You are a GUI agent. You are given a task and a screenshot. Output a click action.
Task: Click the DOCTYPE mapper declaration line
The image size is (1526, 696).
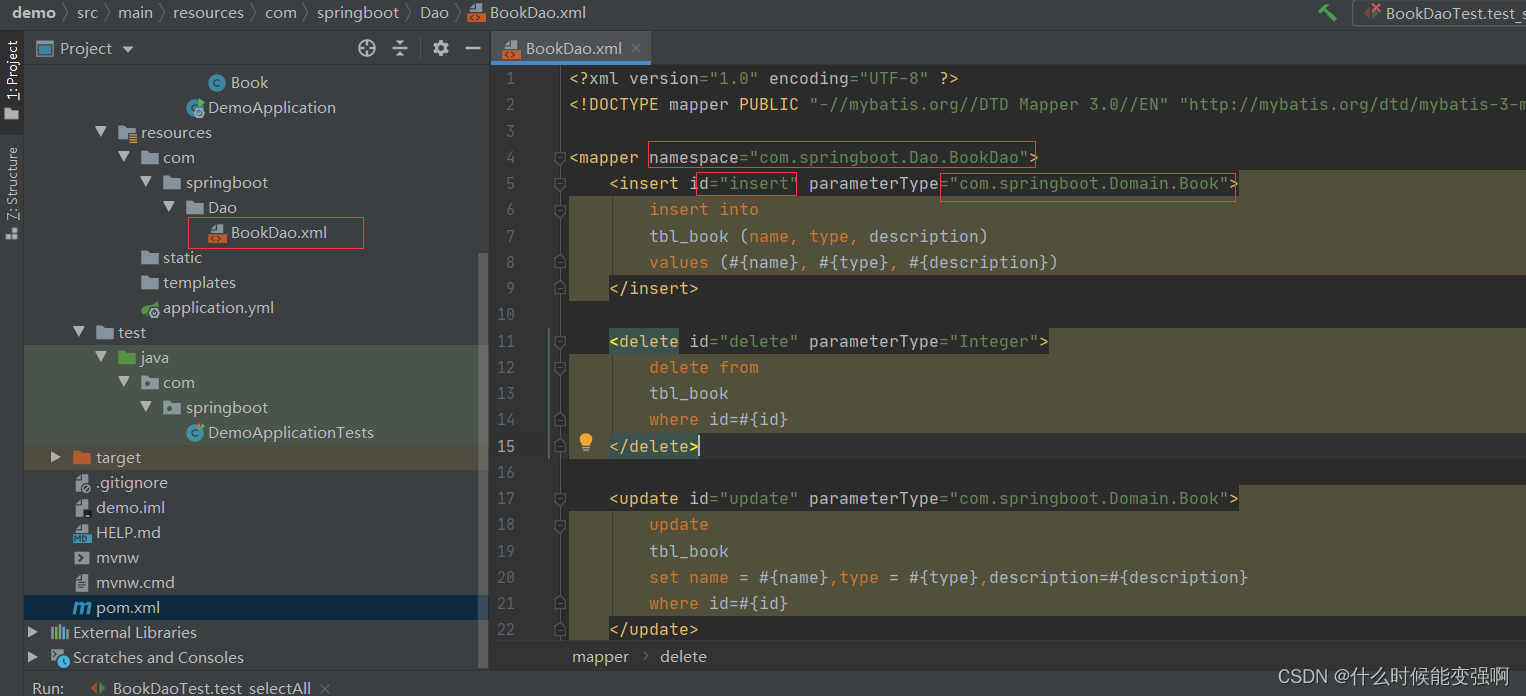[1047, 104]
